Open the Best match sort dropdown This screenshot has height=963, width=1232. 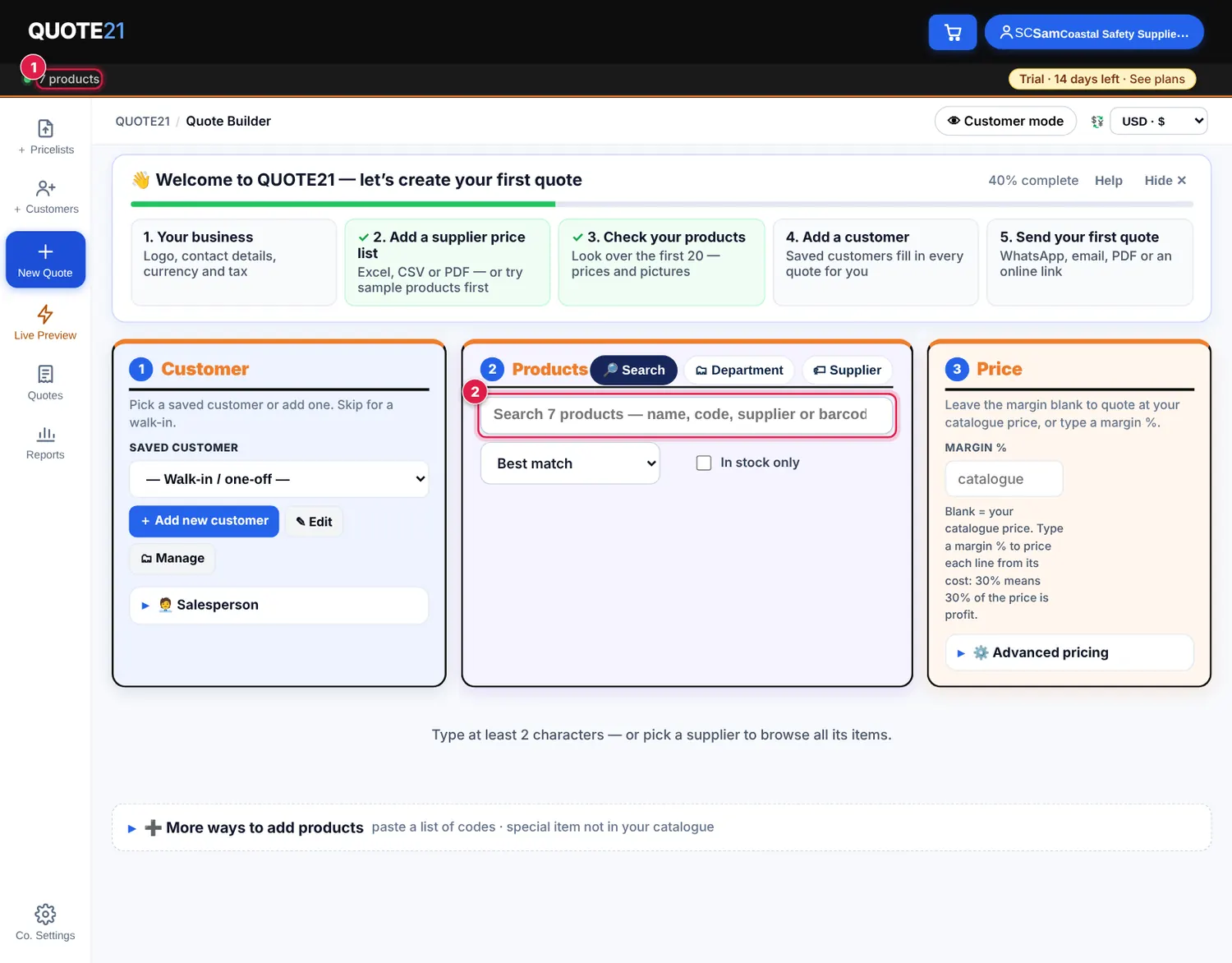pyautogui.click(x=570, y=463)
